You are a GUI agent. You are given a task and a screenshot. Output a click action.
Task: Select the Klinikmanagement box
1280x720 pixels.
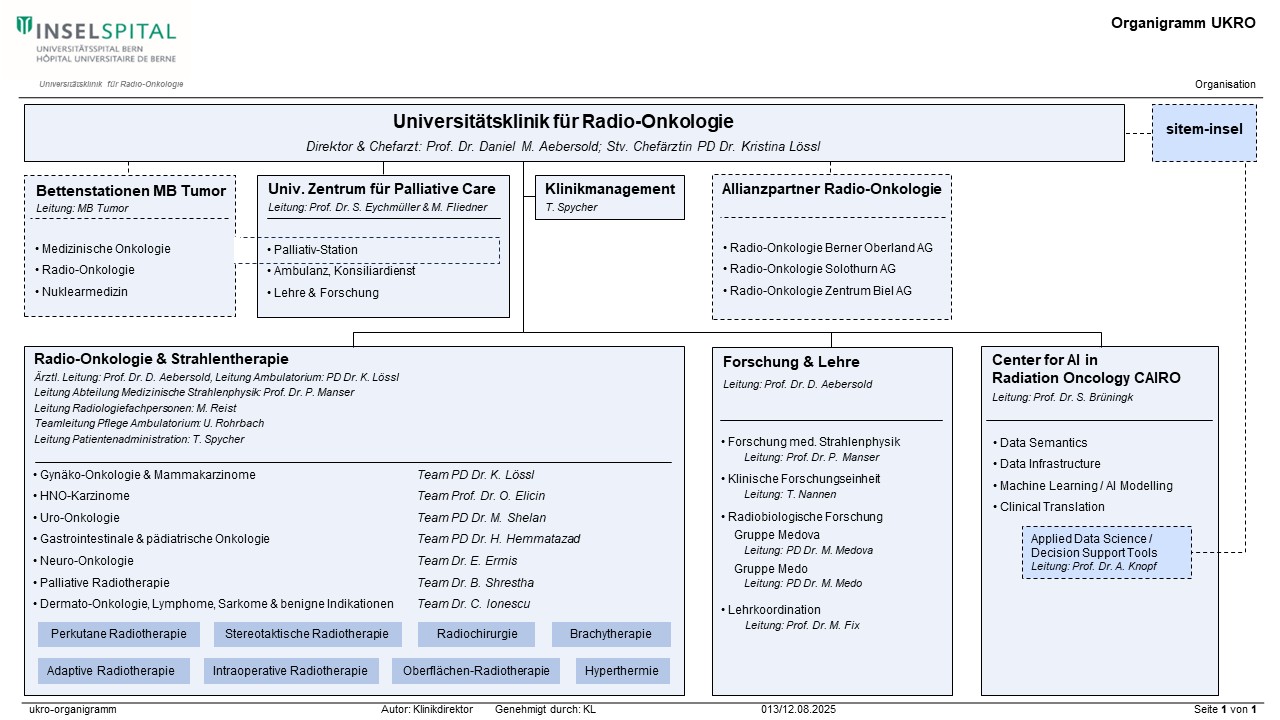point(610,197)
